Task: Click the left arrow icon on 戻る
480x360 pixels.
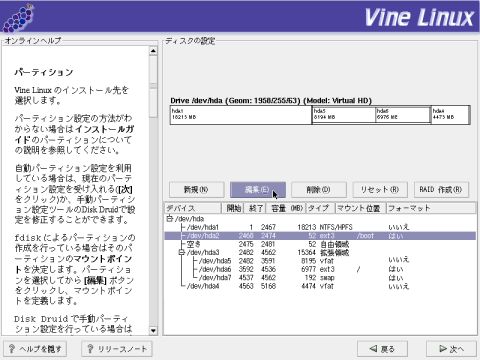Action: [x=373, y=349]
